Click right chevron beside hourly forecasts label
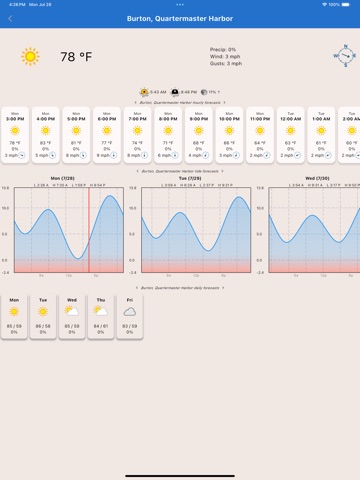The height and width of the screenshot is (480, 360). click(x=224, y=103)
